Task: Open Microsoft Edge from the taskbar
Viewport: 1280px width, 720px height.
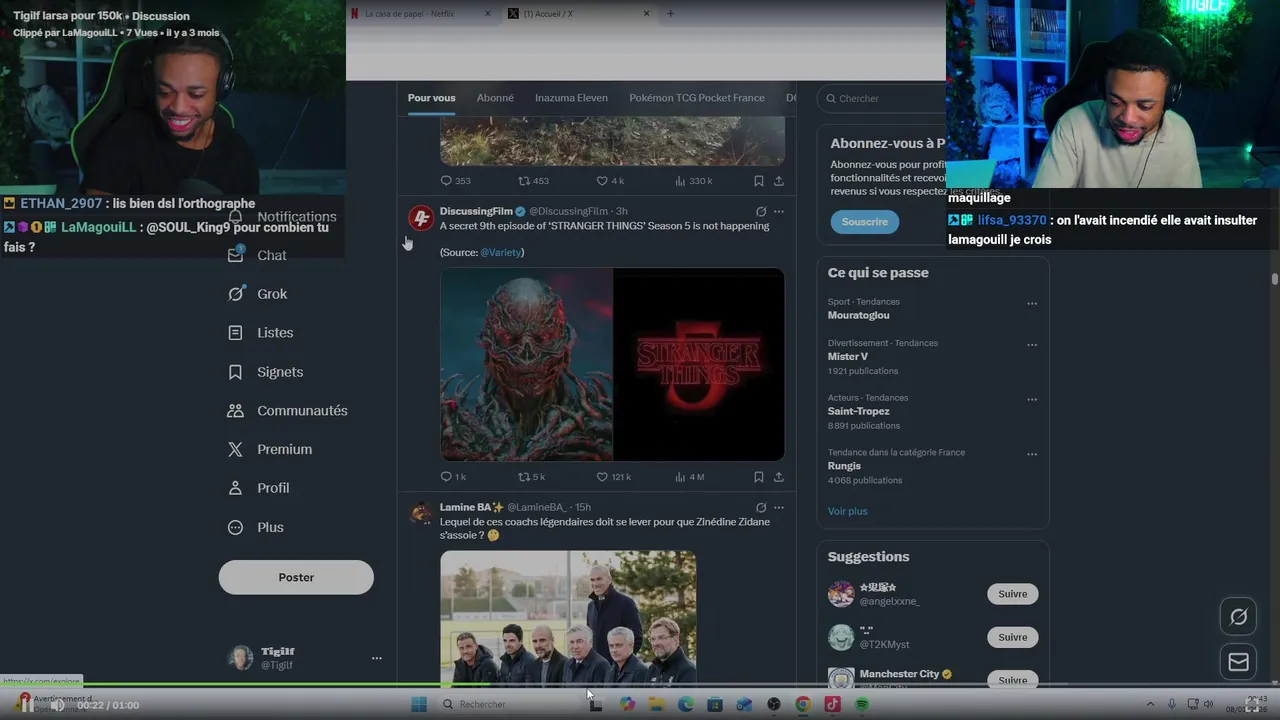Action: (685, 705)
